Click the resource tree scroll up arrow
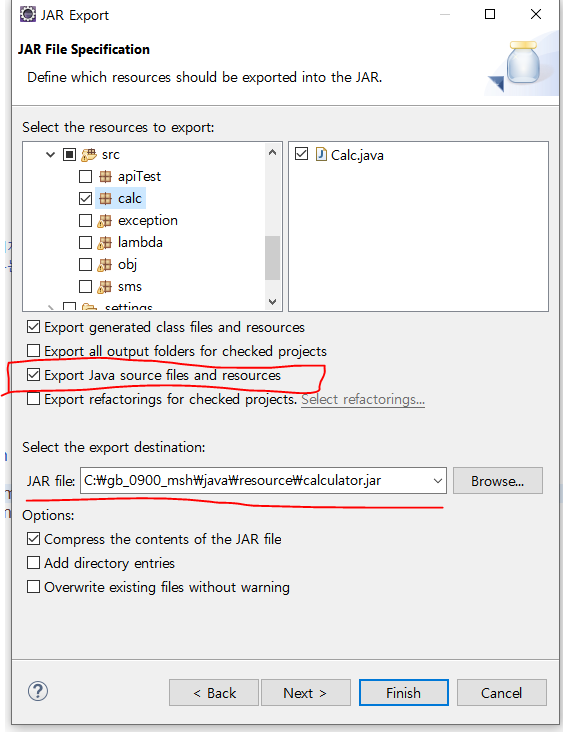 273,152
